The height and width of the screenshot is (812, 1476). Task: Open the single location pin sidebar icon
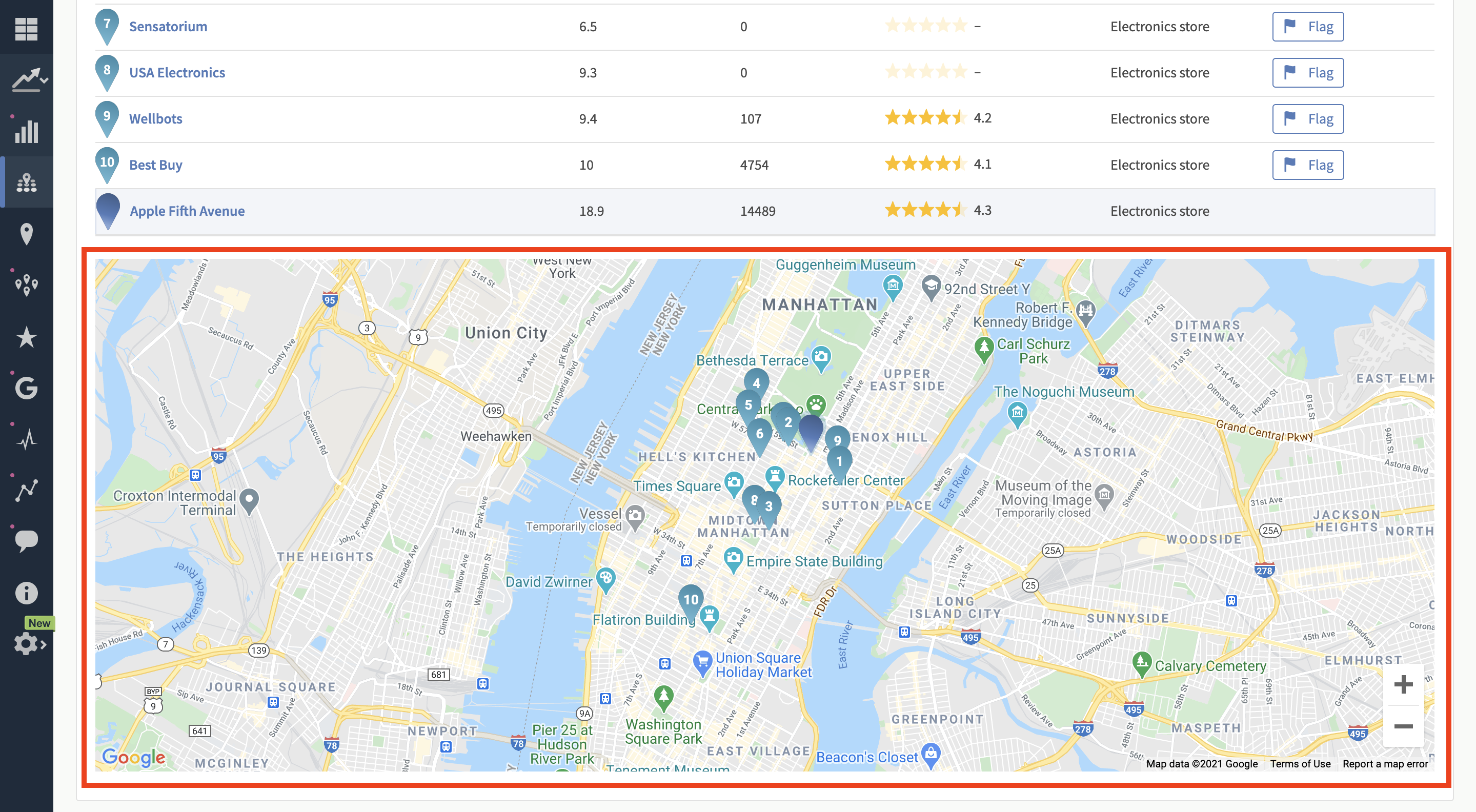[x=26, y=234]
